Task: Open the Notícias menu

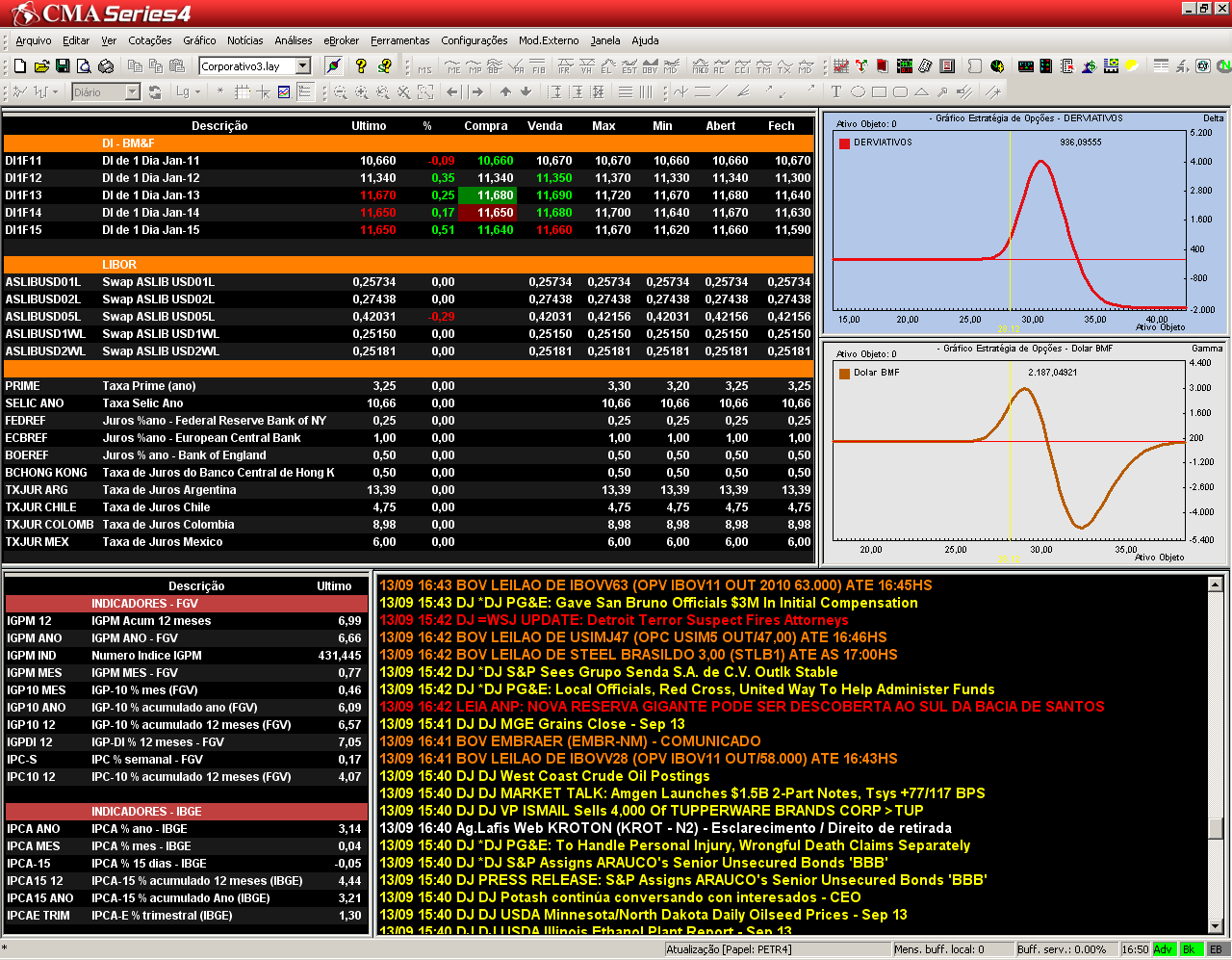Action: point(245,40)
